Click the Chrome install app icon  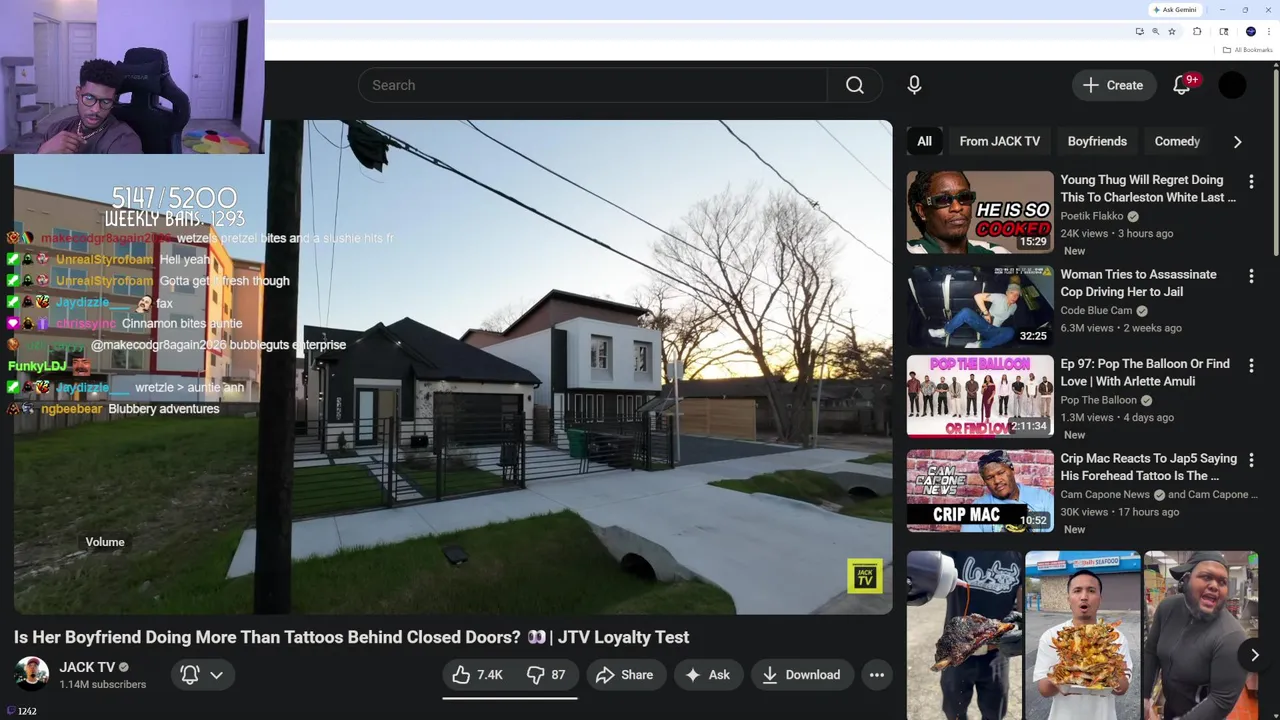pos(1139,31)
